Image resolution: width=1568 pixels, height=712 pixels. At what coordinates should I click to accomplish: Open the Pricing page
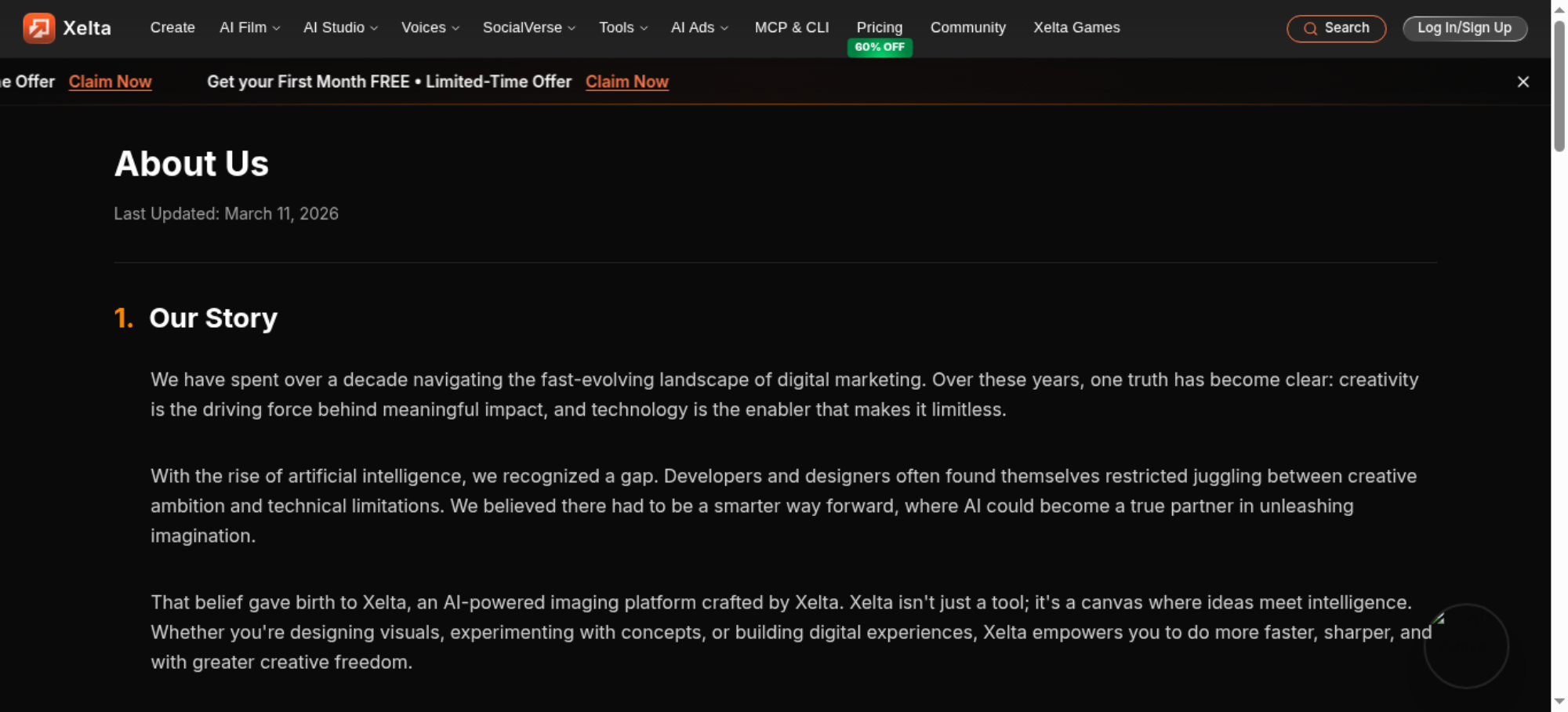click(880, 27)
